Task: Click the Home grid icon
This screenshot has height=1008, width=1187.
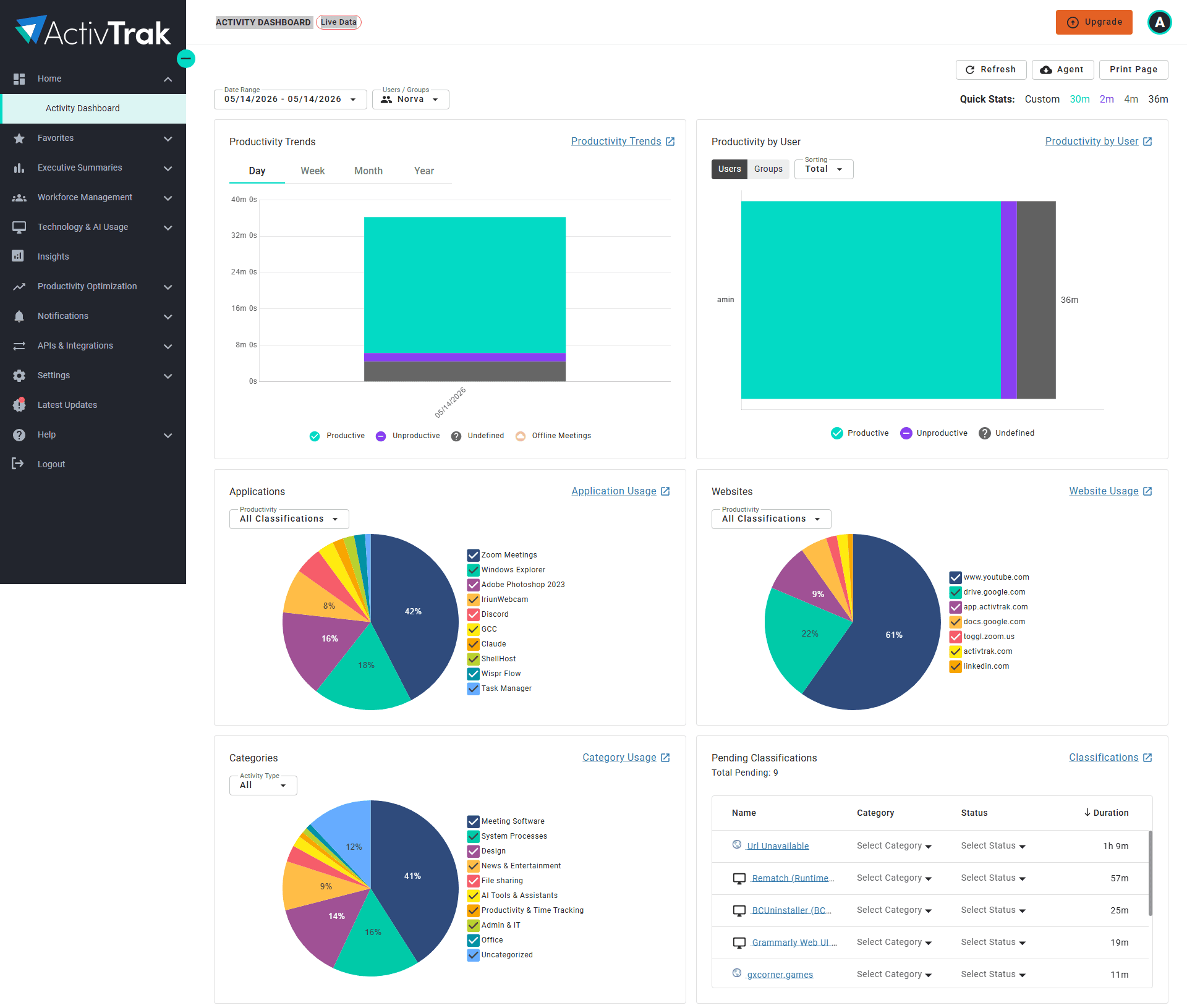Action: 19,78
